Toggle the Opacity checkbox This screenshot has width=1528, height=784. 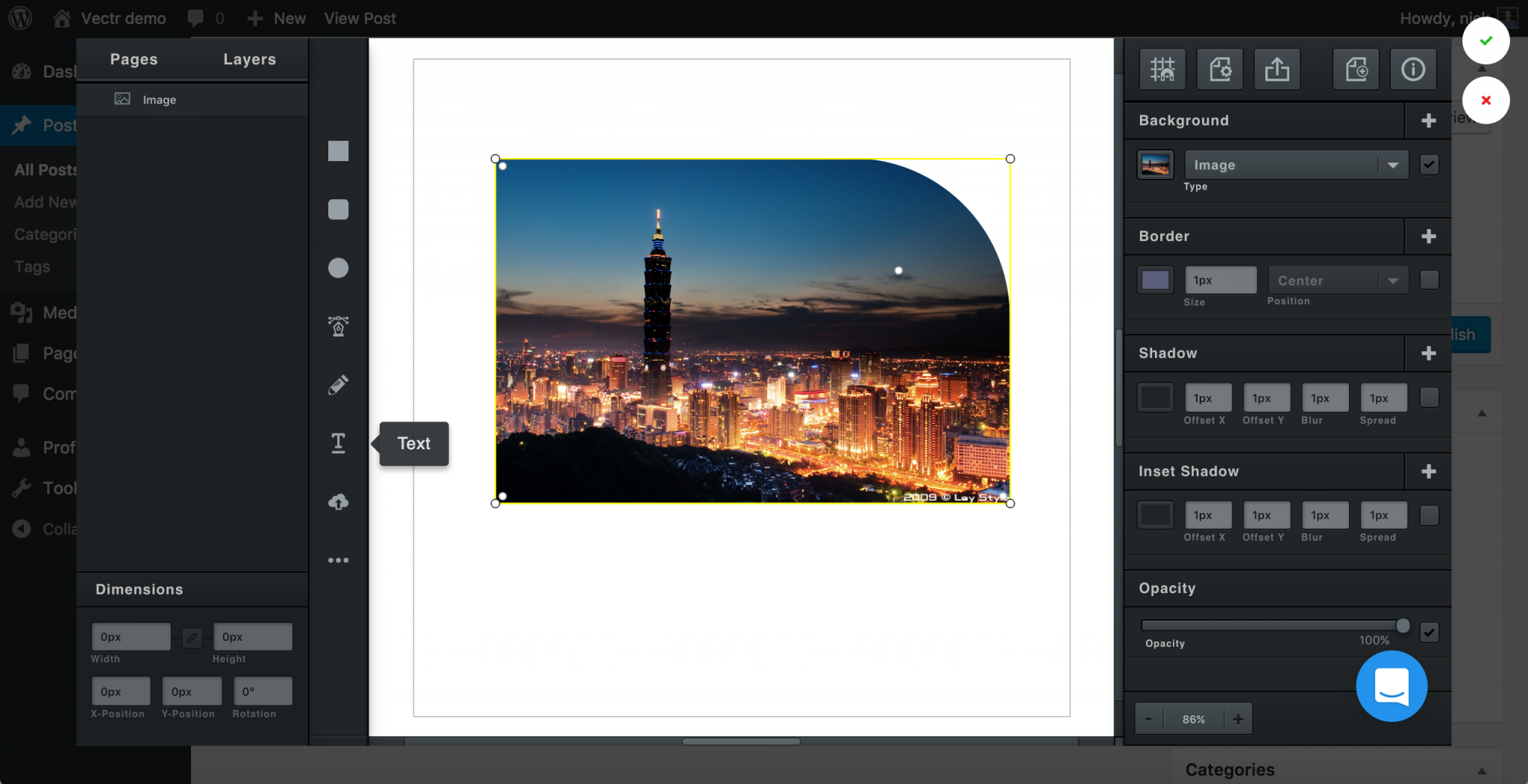(1430, 632)
